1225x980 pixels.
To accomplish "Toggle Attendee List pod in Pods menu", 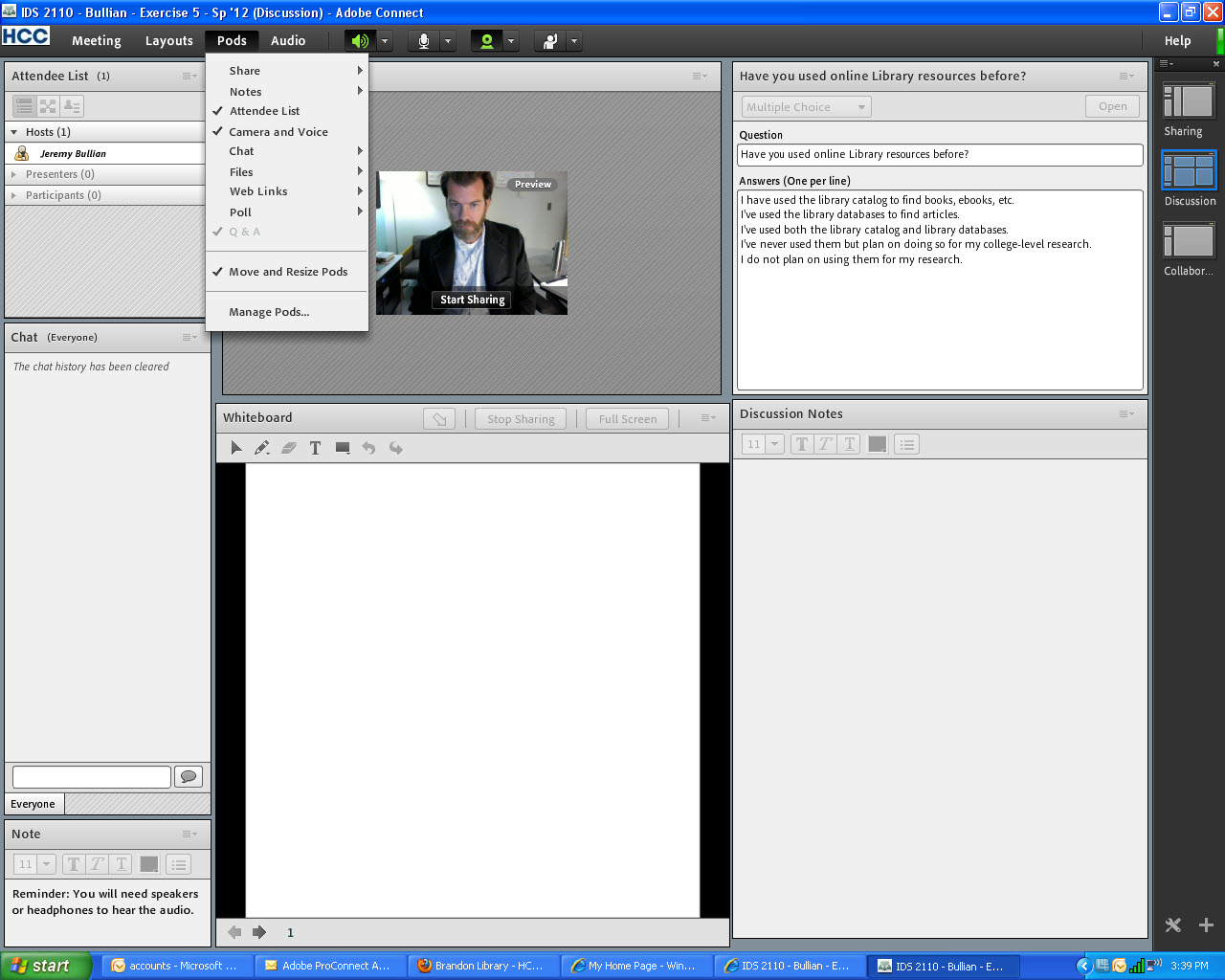I will point(264,111).
